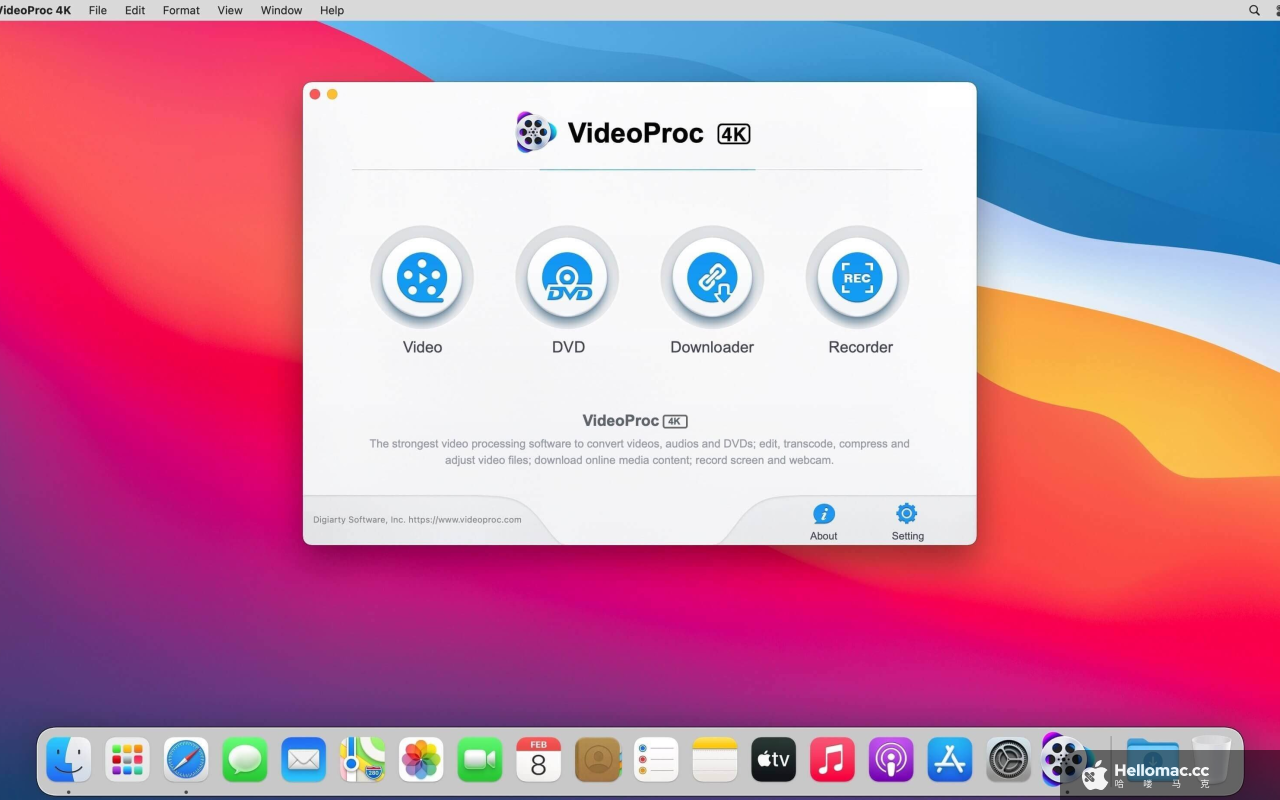The height and width of the screenshot is (800, 1280).
Task: Click the VideoProc 4K description heading
Action: tap(635, 421)
